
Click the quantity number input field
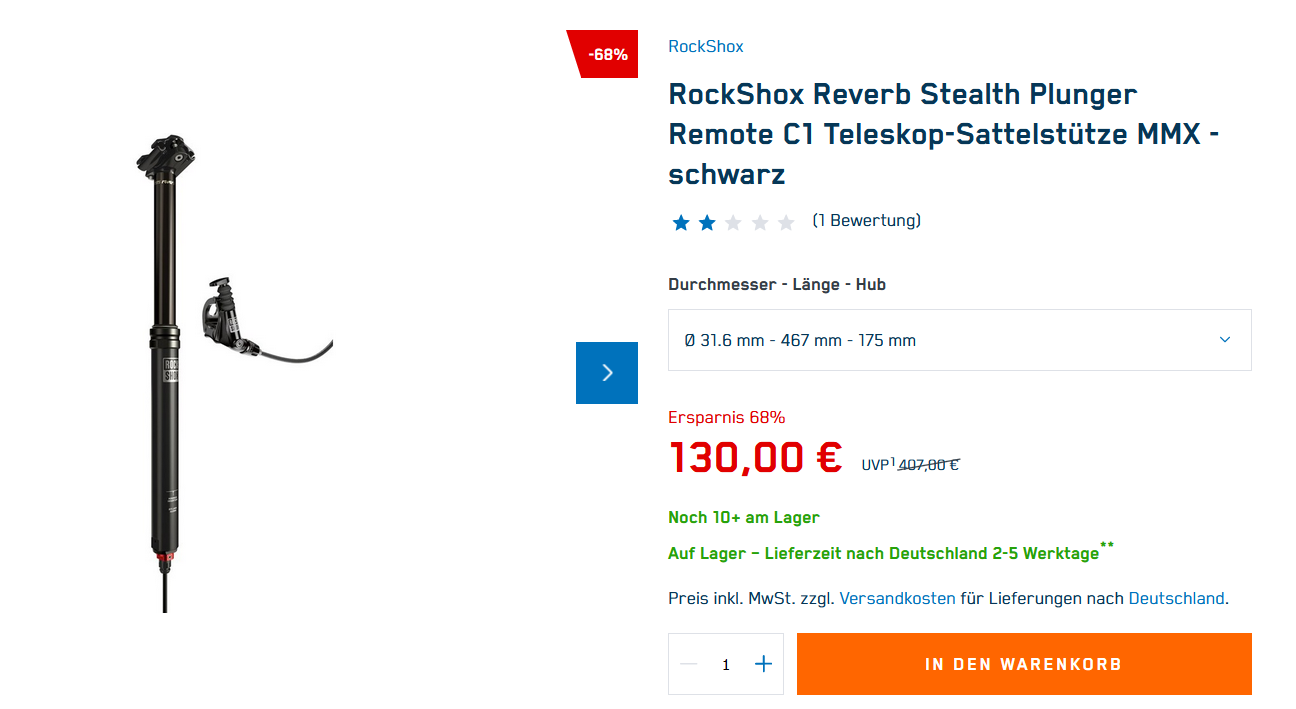726,664
